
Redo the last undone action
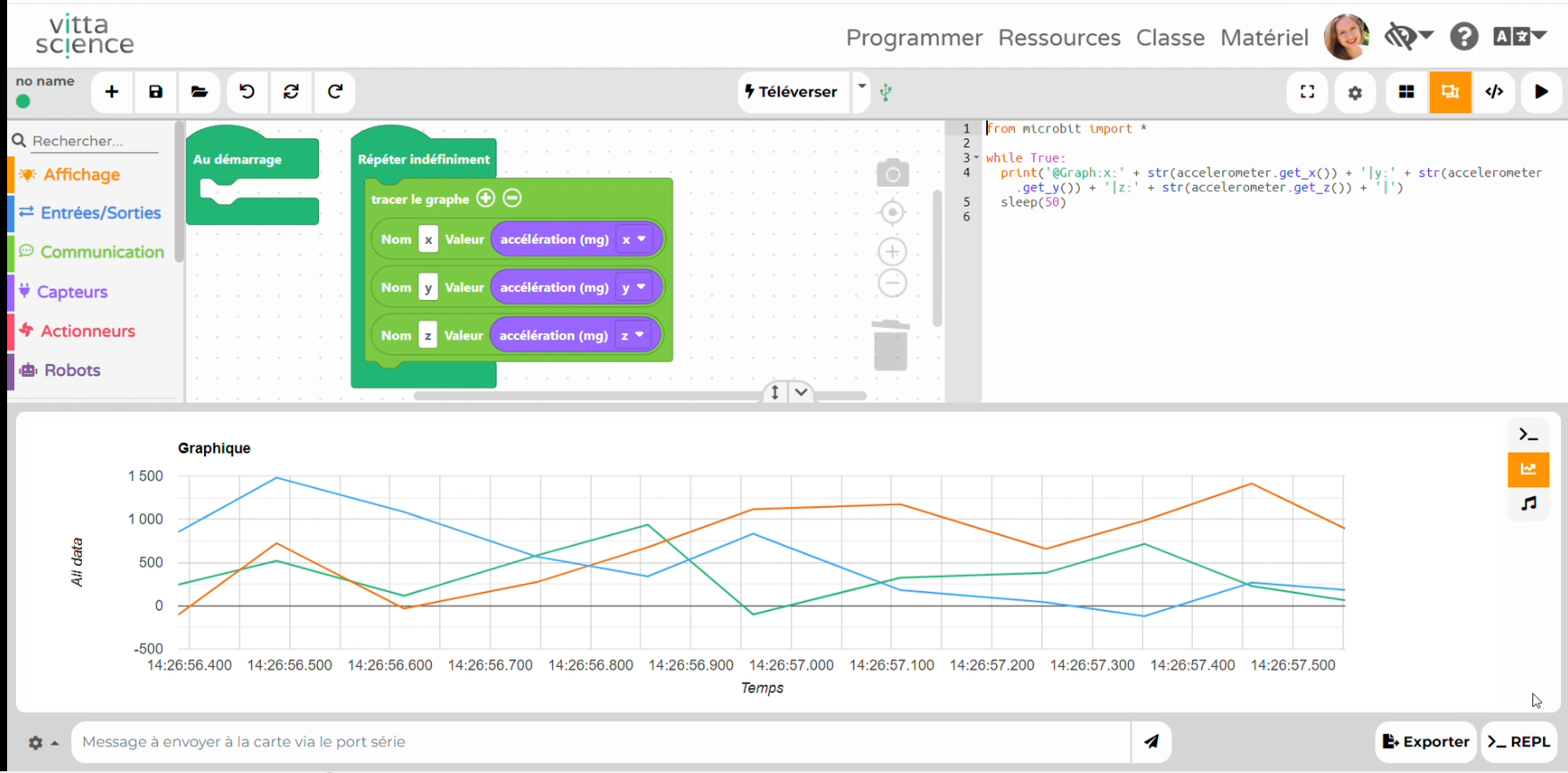pyautogui.click(x=335, y=92)
